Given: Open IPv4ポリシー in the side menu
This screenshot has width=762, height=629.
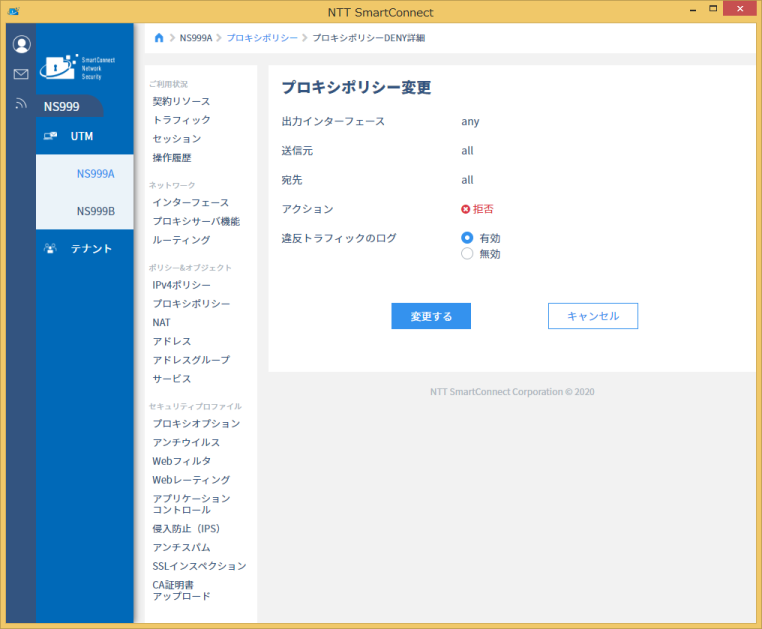Looking at the screenshot, I should coord(181,285).
